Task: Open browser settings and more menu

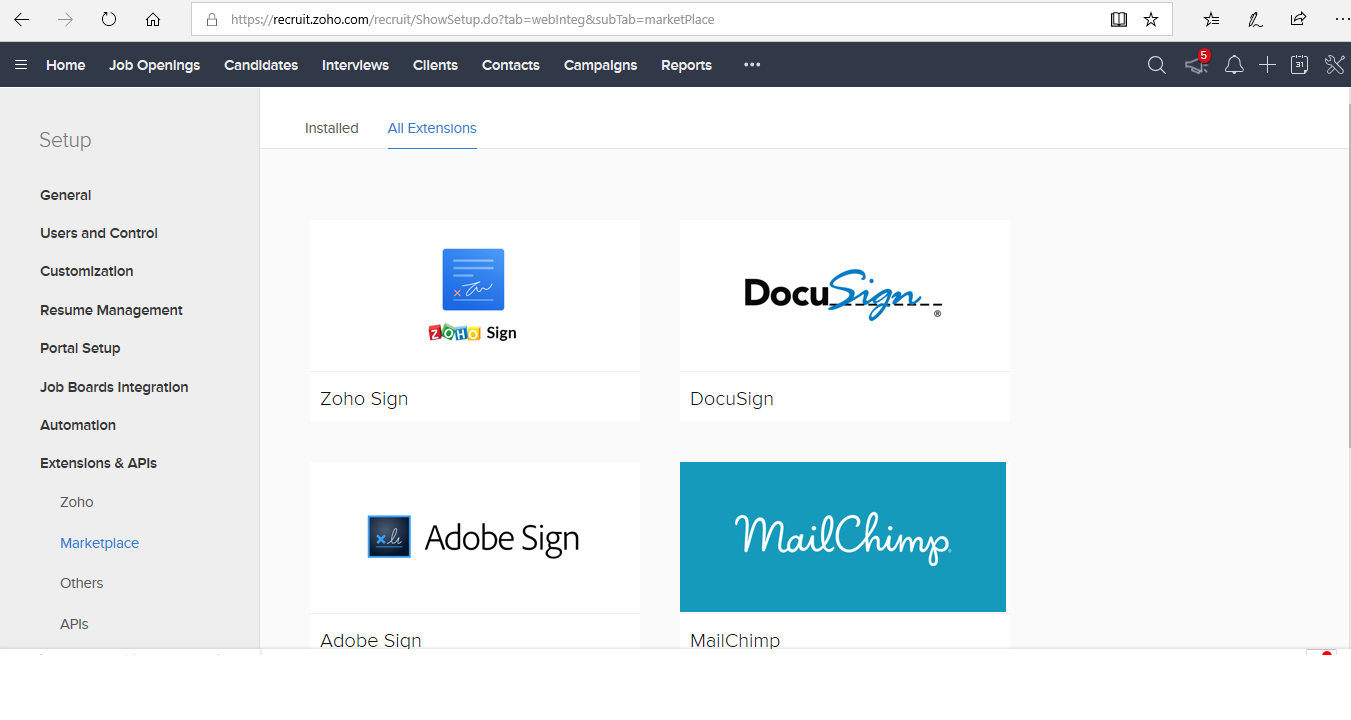Action: click(x=1340, y=19)
